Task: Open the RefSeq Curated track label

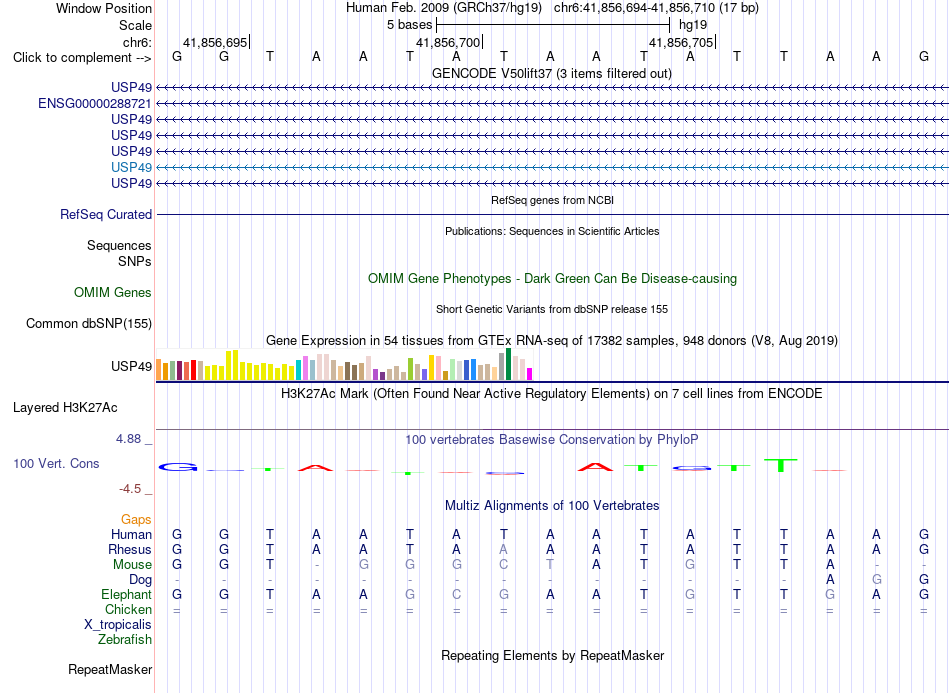Action: coord(106,214)
